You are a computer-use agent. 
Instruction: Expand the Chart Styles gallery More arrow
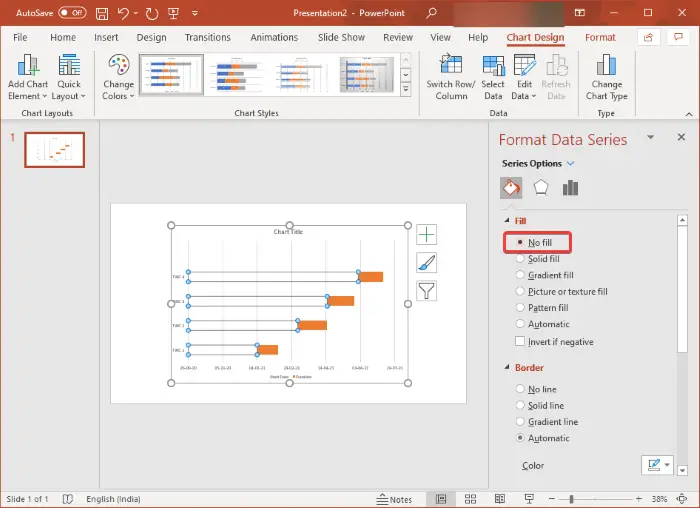(405, 89)
